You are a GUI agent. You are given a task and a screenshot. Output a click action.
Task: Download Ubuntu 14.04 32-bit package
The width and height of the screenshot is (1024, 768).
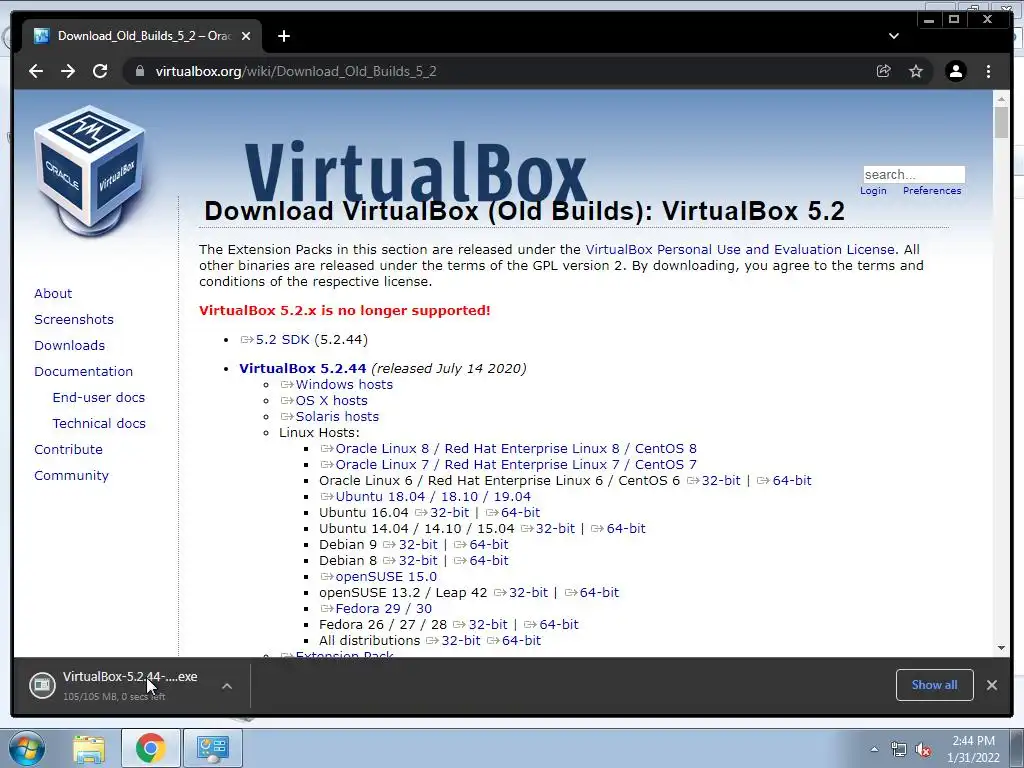tap(548, 528)
